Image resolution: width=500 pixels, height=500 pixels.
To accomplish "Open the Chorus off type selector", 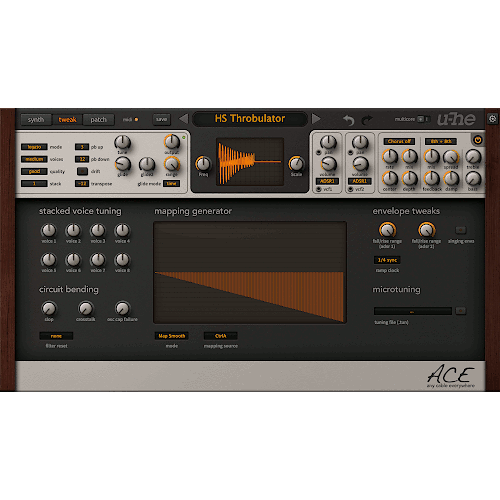I will coord(399,141).
